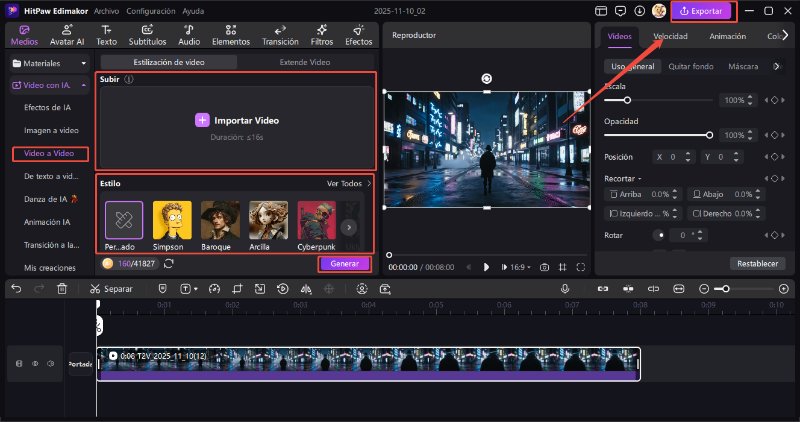Expand the Materiales dropdown

coord(84,63)
